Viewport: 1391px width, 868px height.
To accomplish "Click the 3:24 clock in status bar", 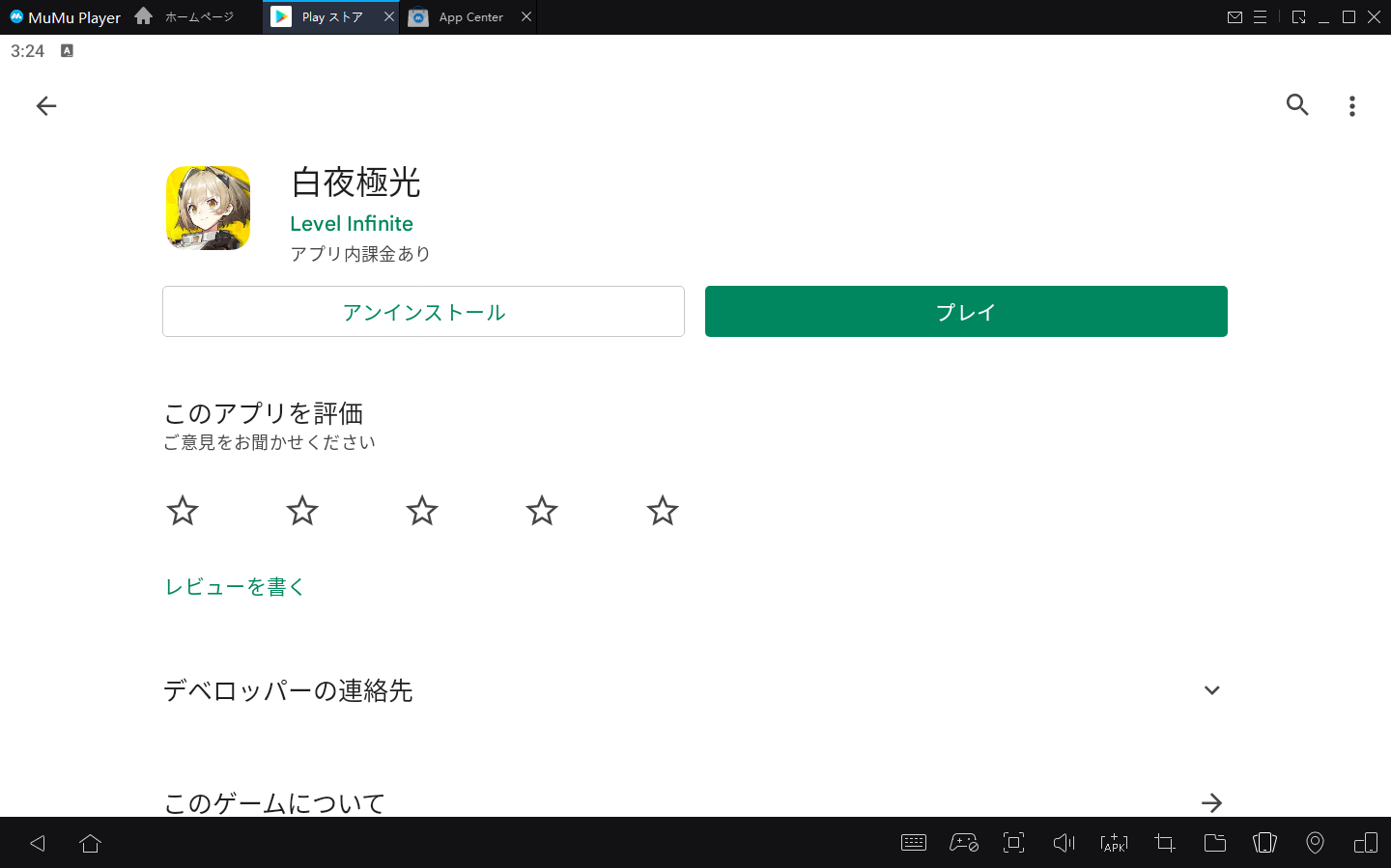I will 27,51.
